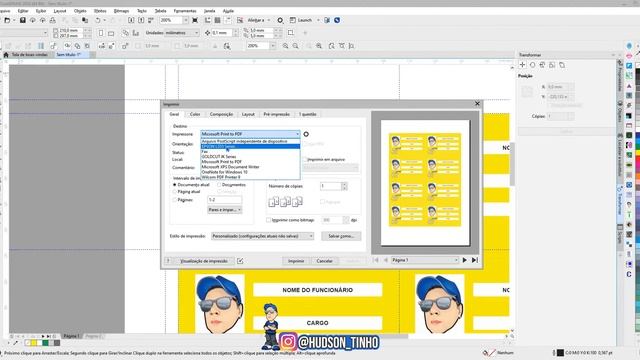Open zoom level 200% dropdown in standard toolbar
640x360 pixels.
tap(186, 20)
